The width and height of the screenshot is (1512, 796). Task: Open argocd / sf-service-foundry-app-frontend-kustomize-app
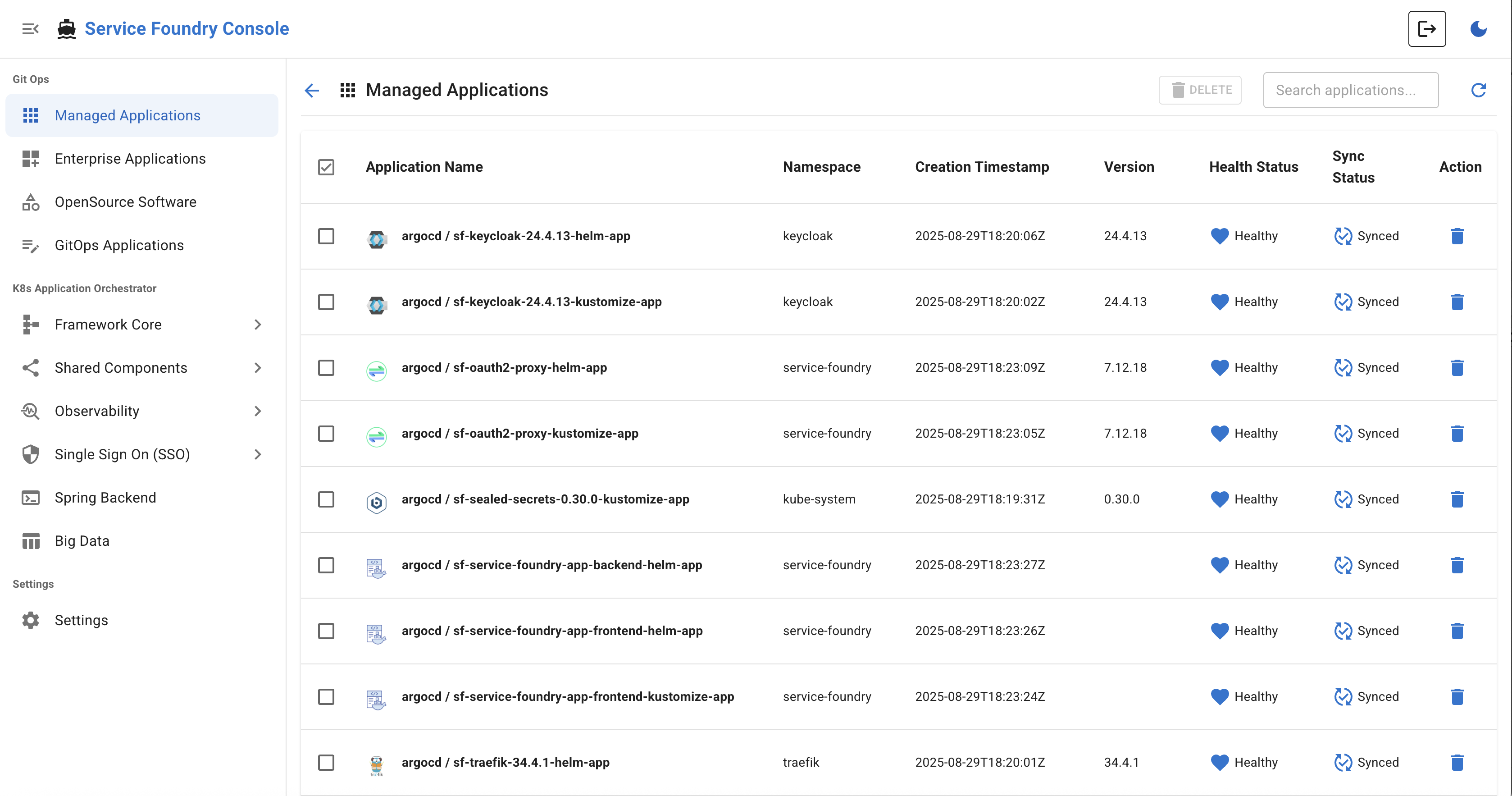(568, 696)
